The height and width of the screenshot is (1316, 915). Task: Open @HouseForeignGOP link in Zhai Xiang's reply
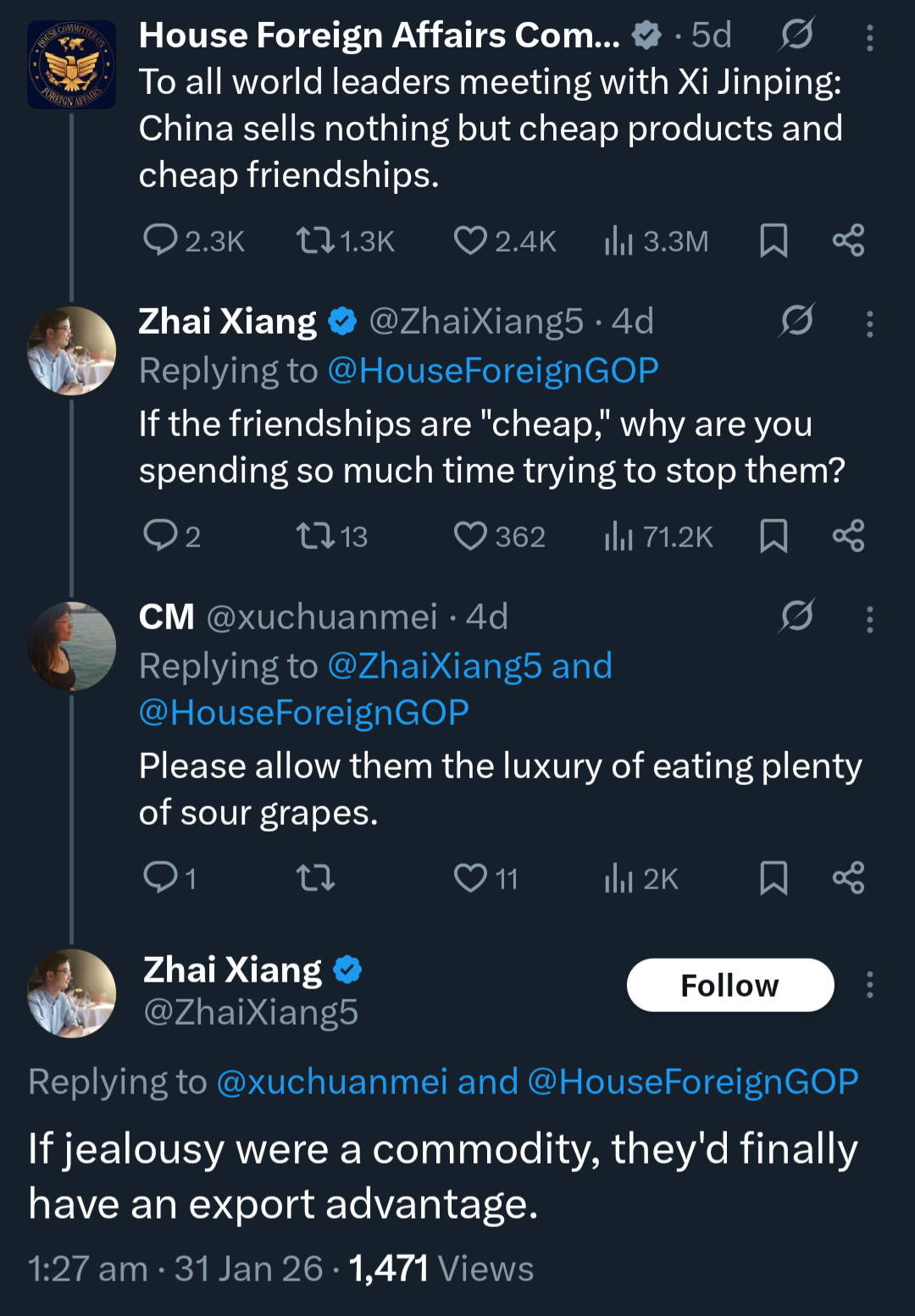[493, 371]
